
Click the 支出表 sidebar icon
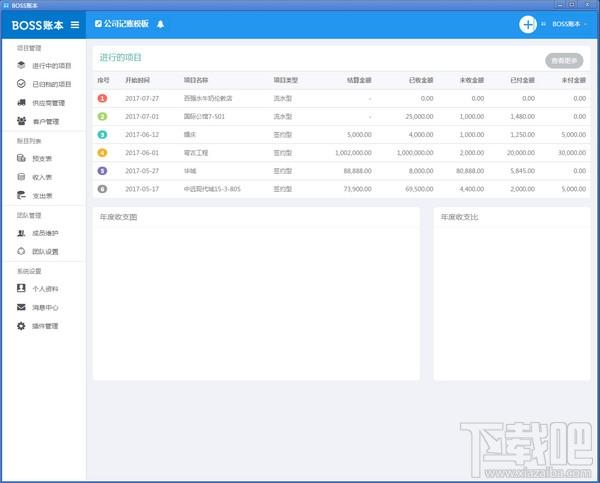pyautogui.click(x=22, y=195)
